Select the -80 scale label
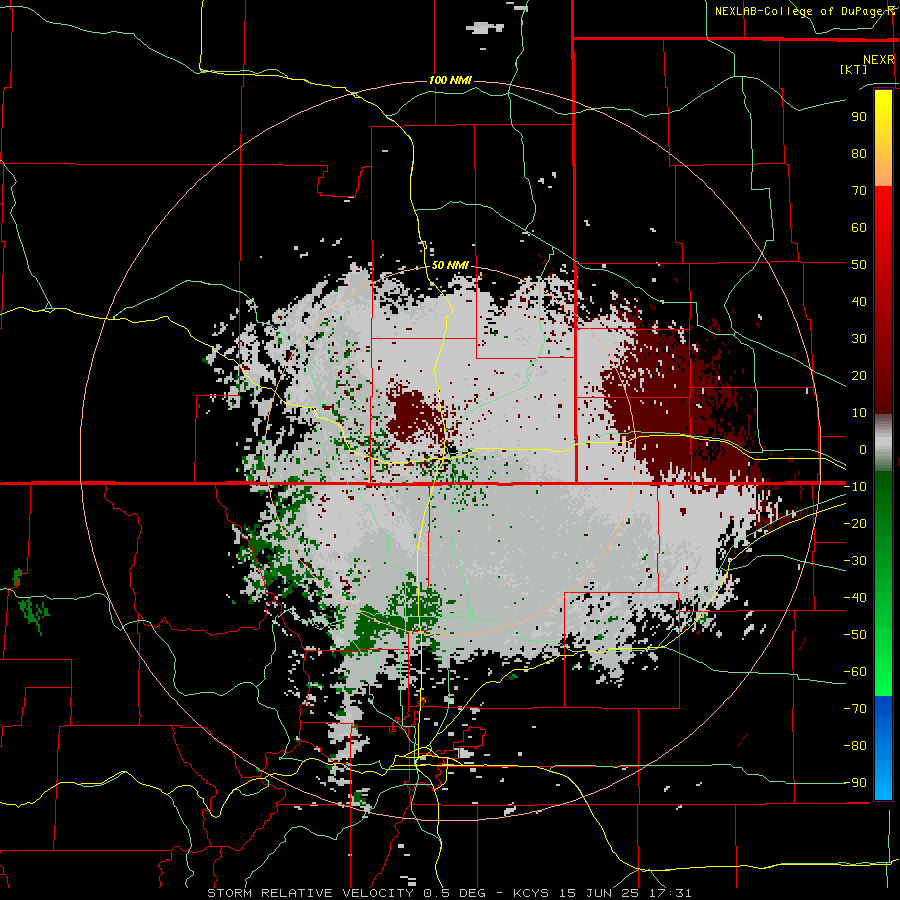The image size is (900, 900). pos(855,746)
